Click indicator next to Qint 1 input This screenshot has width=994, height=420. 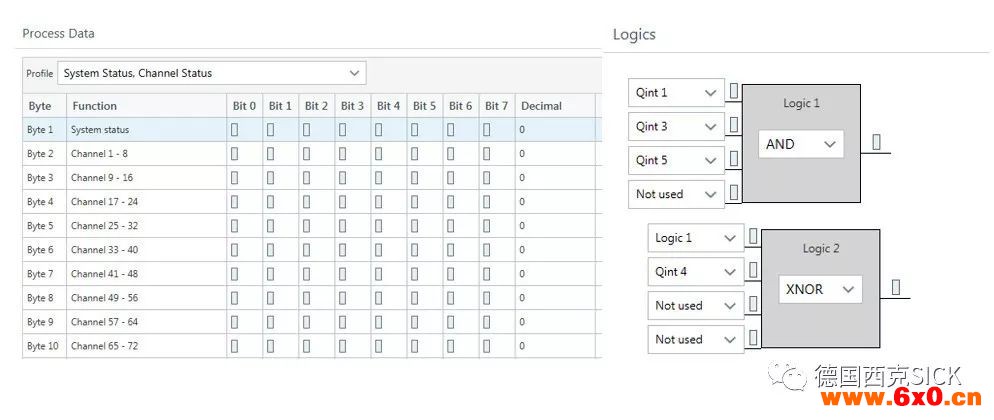tap(734, 91)
